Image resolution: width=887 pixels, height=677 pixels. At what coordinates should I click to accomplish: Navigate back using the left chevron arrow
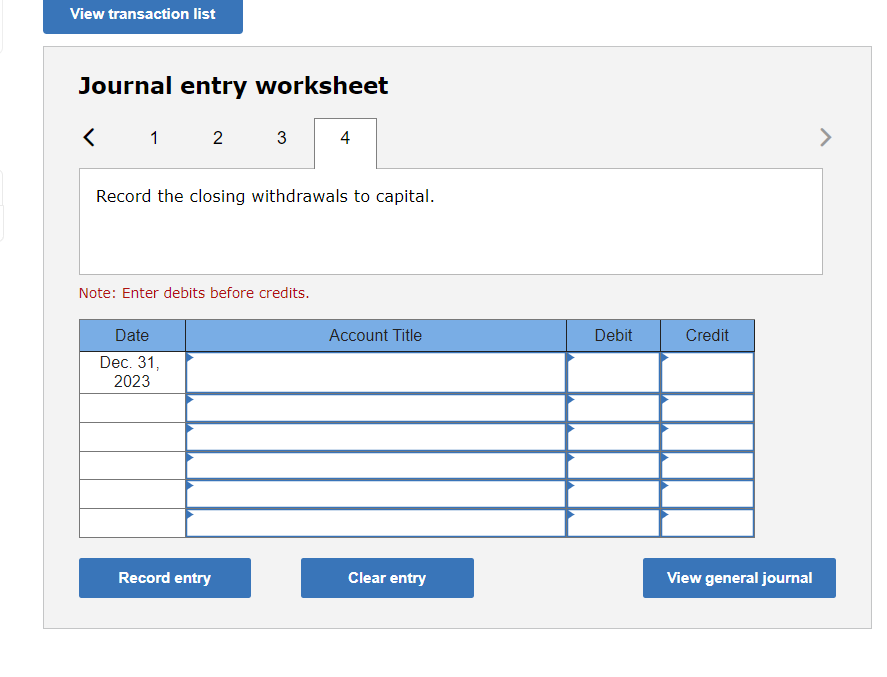[x=88, y=137]
